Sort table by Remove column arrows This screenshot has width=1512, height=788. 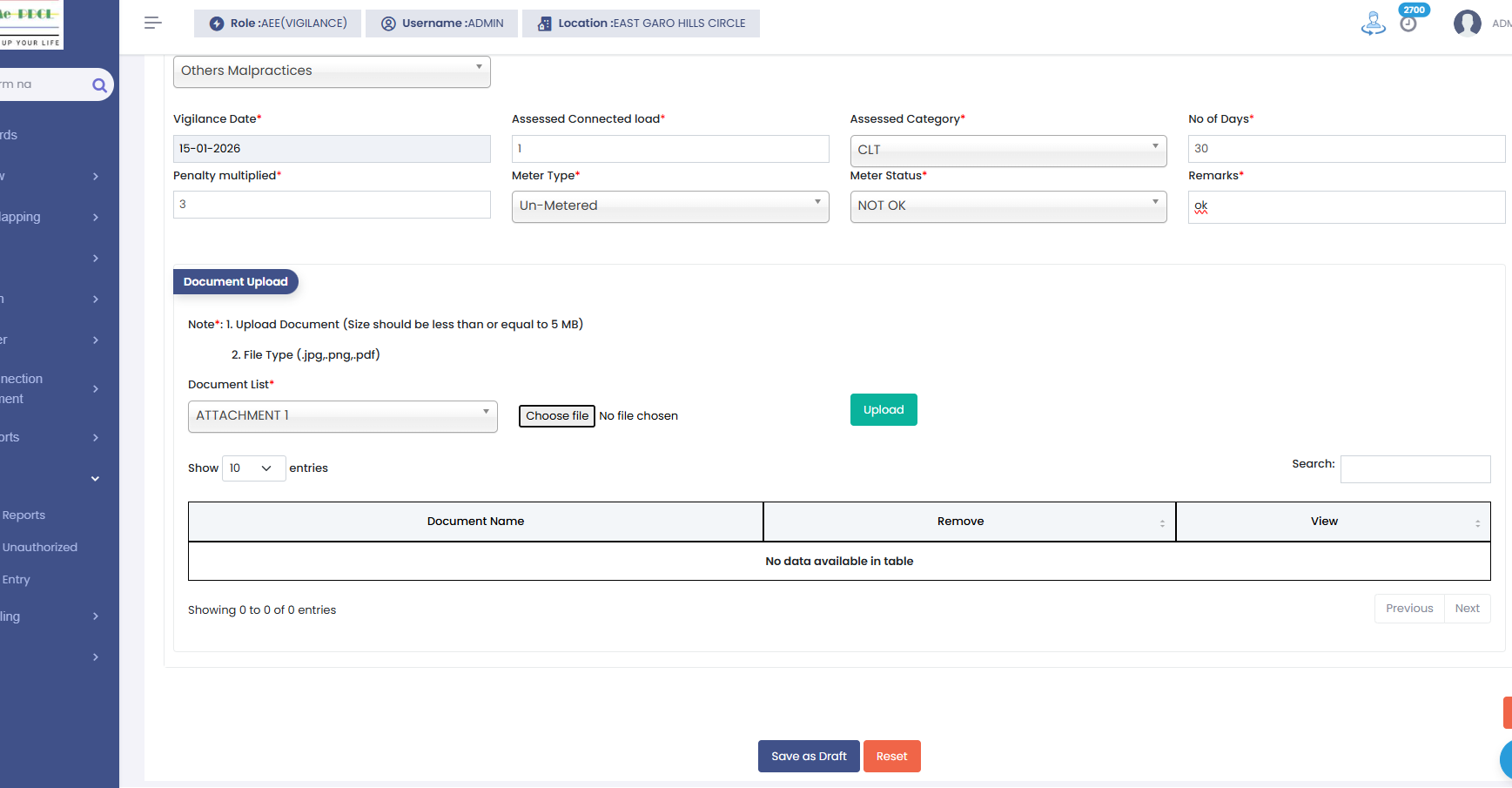(1162, 522)
